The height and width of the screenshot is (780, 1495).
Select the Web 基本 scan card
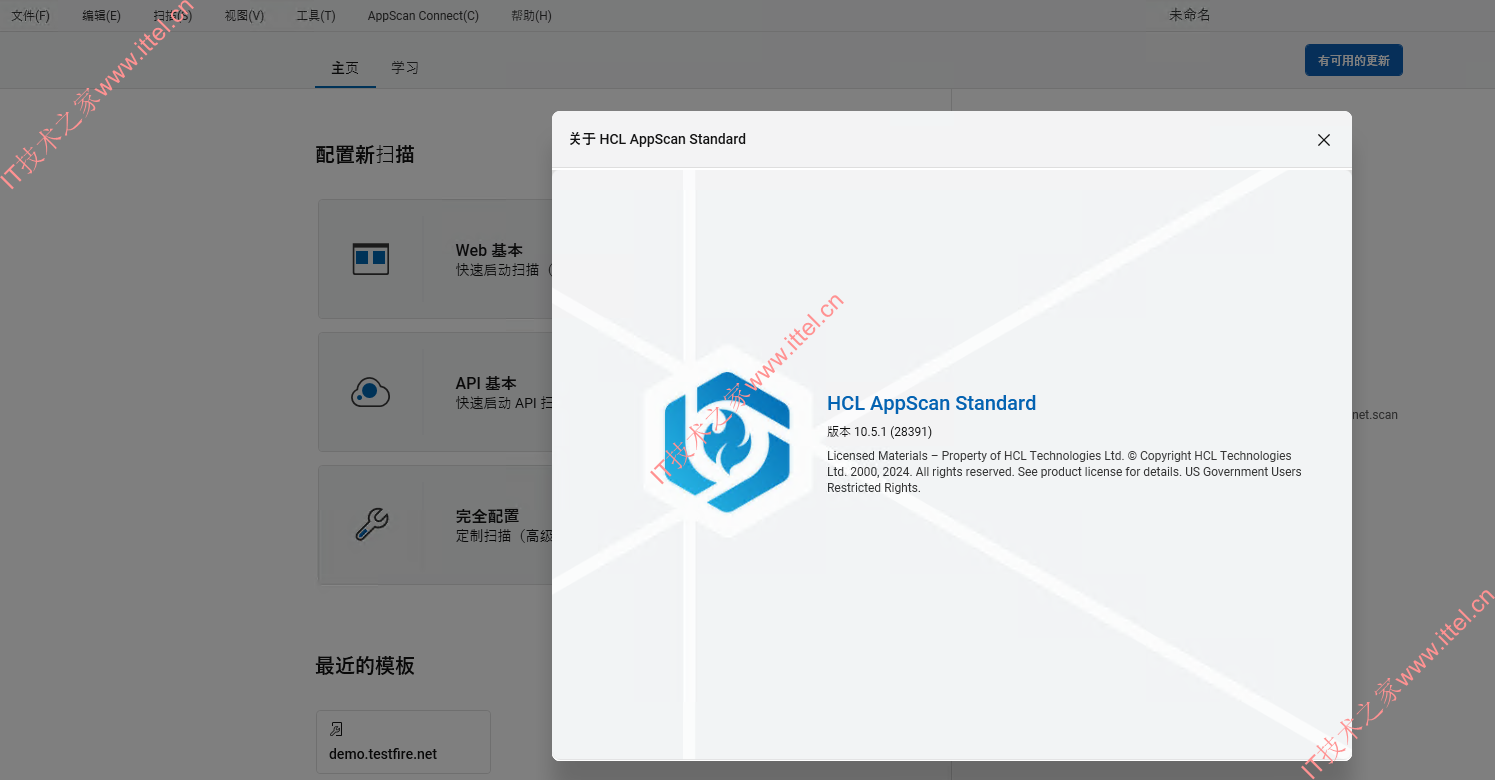435,259
